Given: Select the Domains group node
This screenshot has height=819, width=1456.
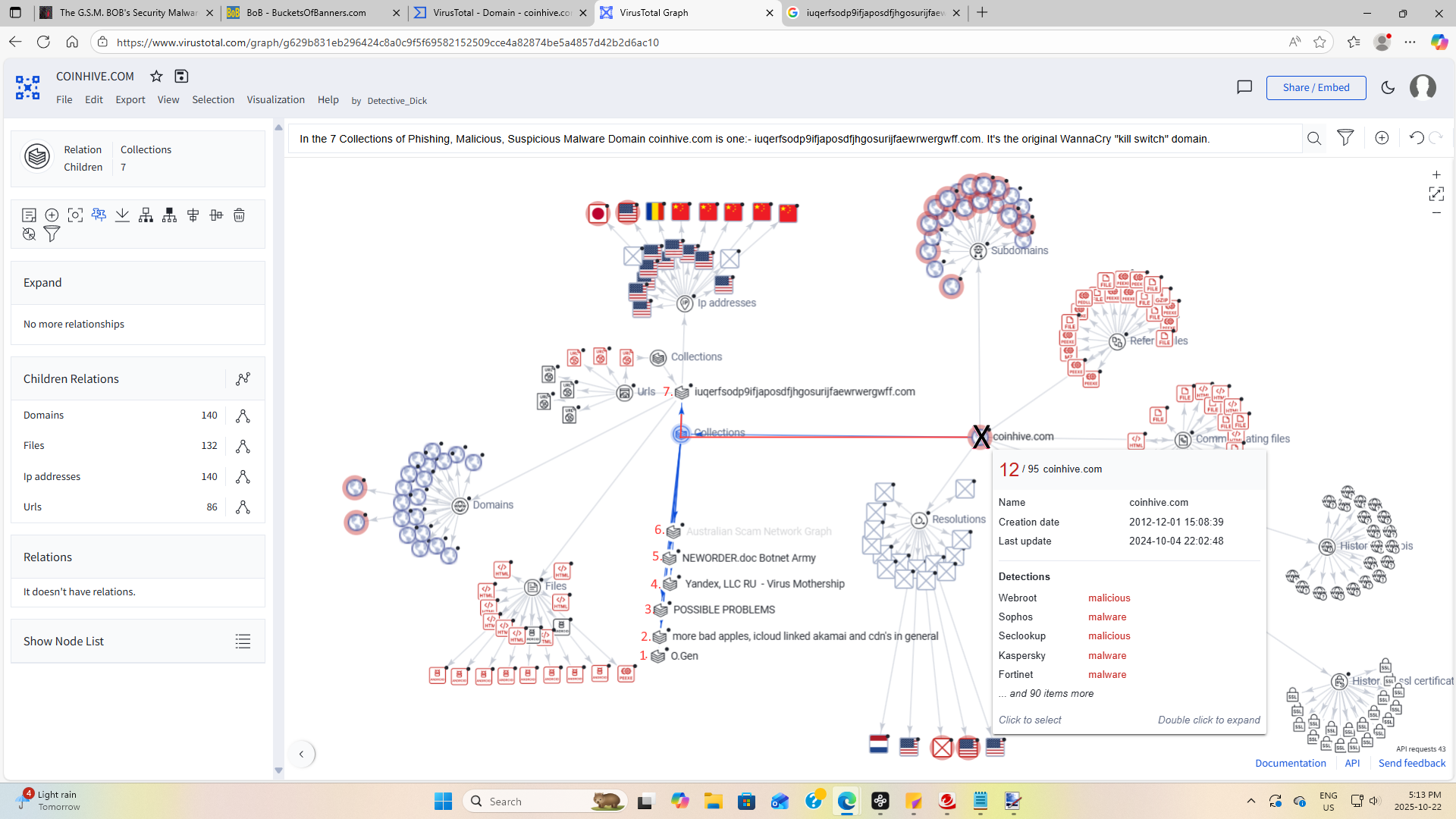Looking at the screenshot, I should [460, 506].
